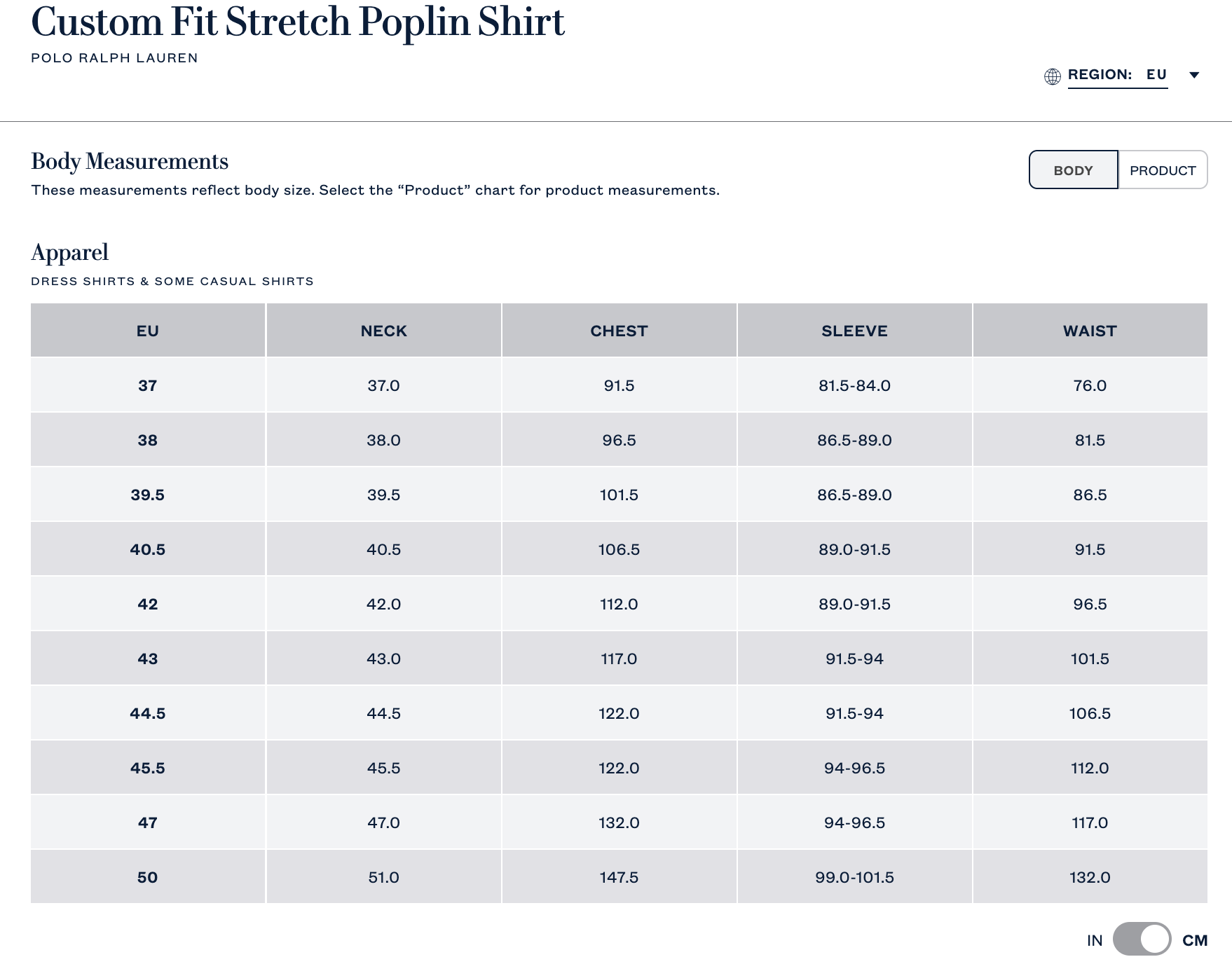Click the WAIST column header
The width and height of the screenshot is (1232, 964).
coord(1090,331)
